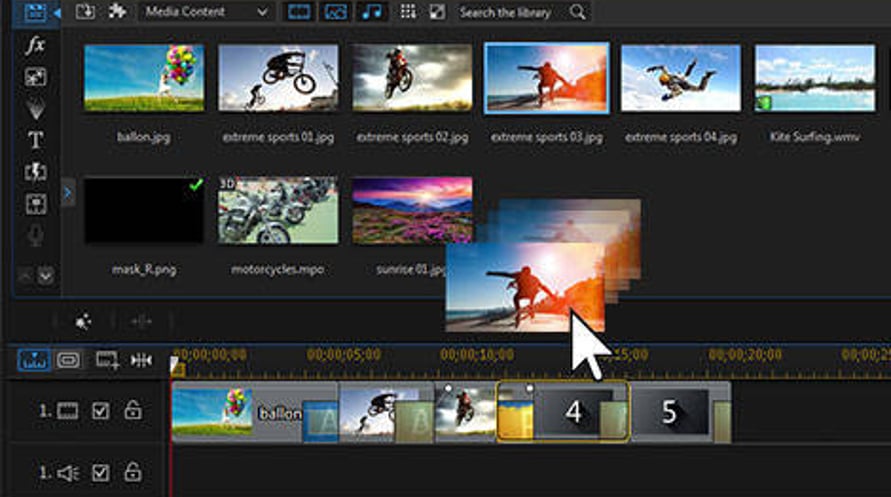Select the sunrise 01.jpg thumbnail
This screenshot has height=497, width=891.
click(412, 210)
